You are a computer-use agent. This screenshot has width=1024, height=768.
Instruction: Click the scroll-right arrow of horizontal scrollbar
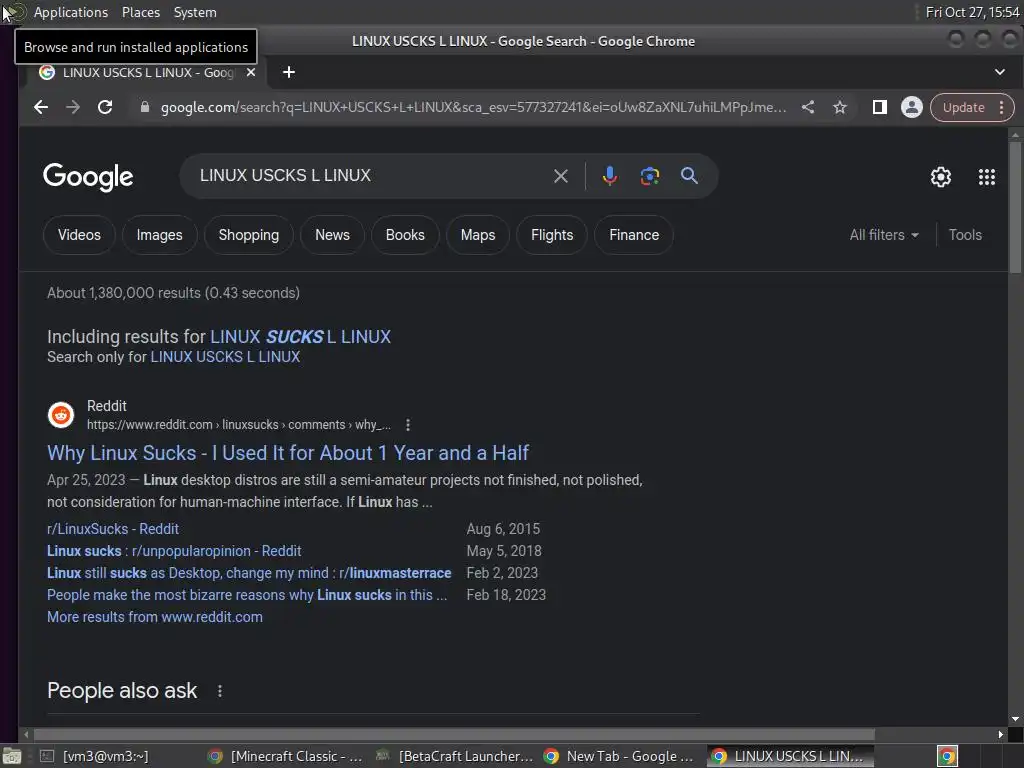tap(1000, 735)
